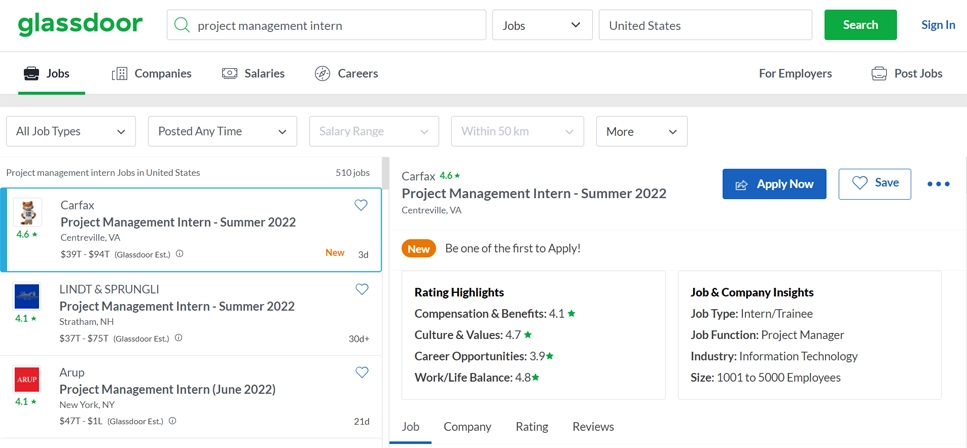Screen dimensions: 967x448
Task: Click the Sign In link
Action: point(937,25)
